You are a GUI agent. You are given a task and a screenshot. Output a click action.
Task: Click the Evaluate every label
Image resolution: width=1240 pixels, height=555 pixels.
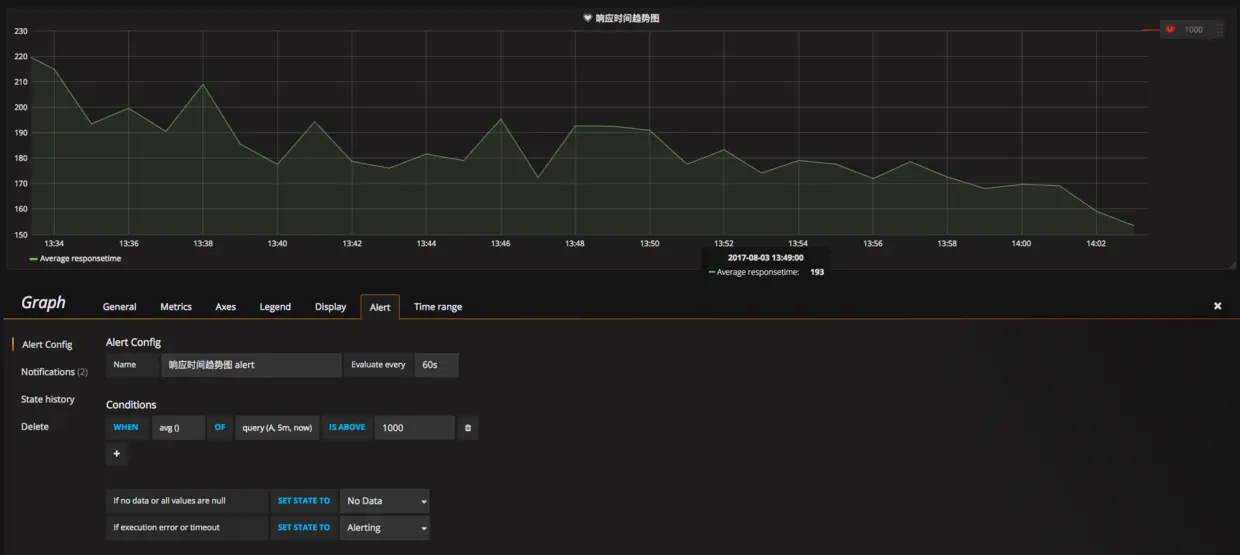pyautogui.click(x=378, y=365)
